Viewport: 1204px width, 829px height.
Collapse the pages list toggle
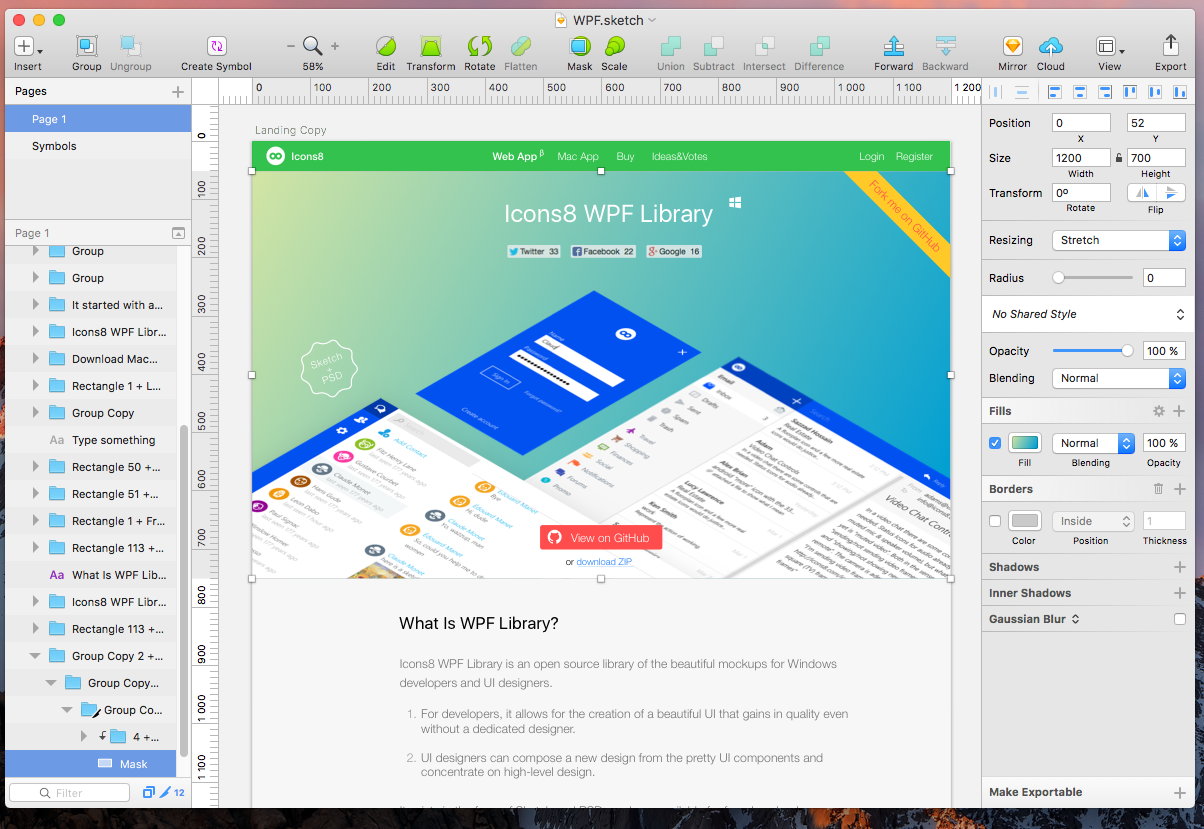click(178, 233)
